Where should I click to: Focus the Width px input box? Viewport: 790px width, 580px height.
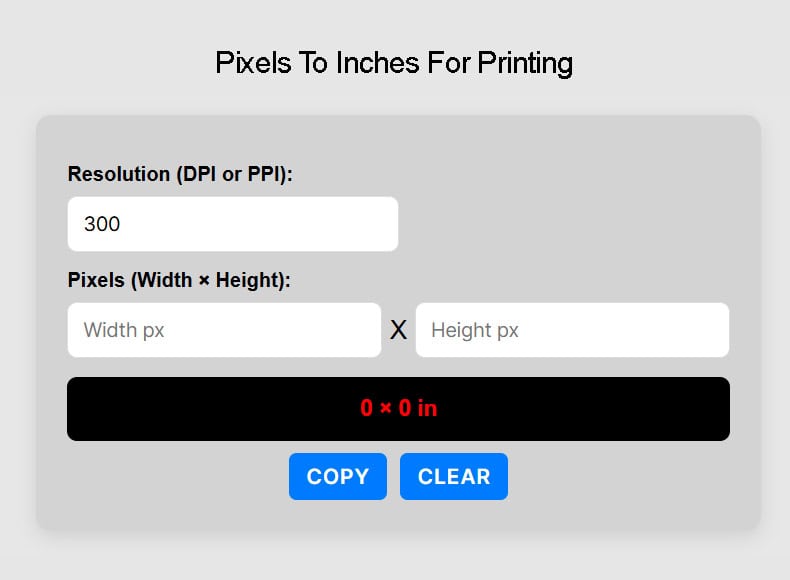point(224,330)
